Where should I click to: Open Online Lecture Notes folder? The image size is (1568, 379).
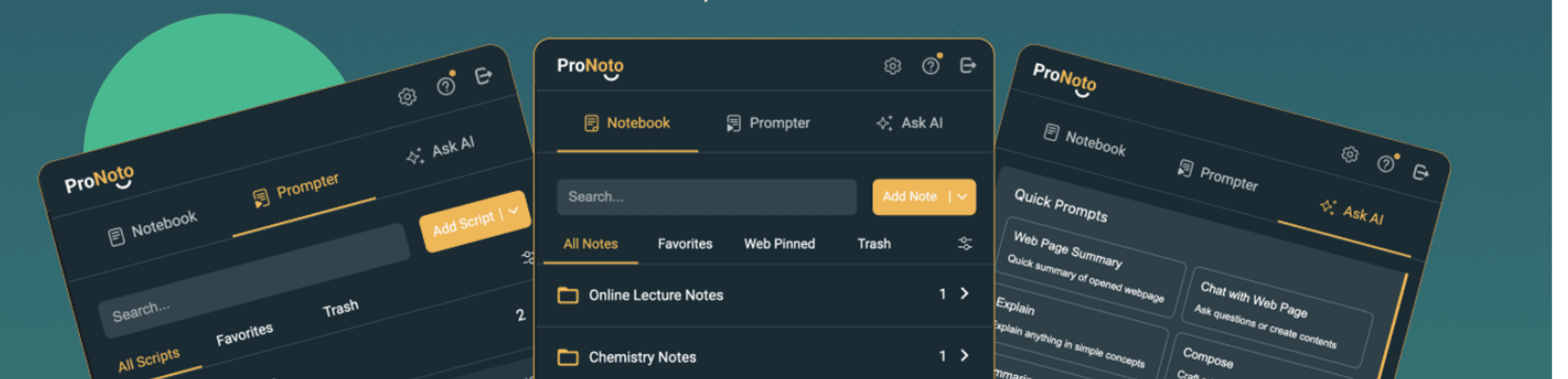pos(764,295)
